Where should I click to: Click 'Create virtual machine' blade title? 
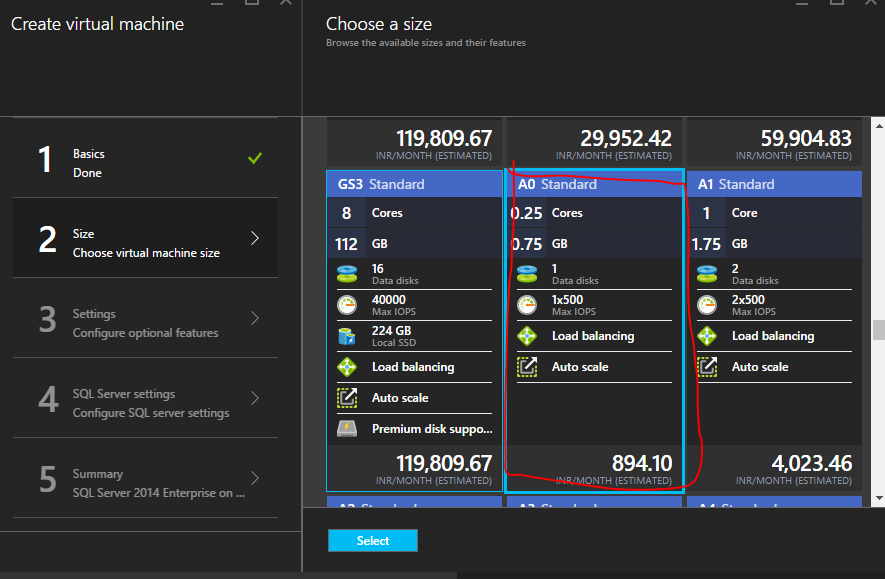(x=98, y=24)
